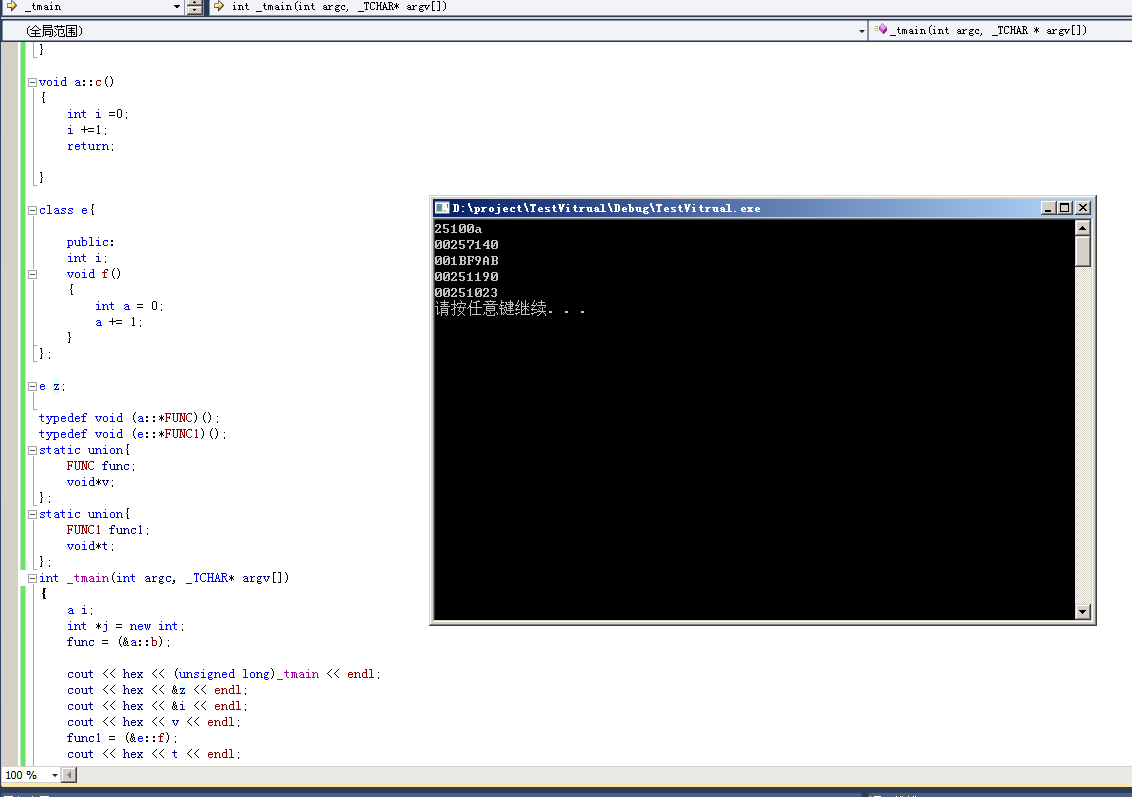
Task: Open the console window's system menu icon
Action: 442,208
